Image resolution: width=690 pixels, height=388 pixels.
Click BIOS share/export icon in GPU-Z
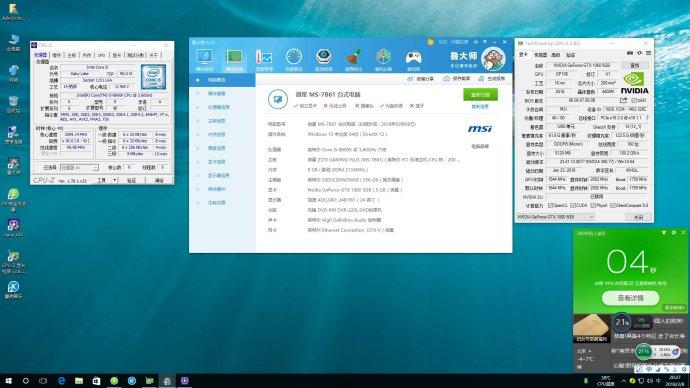[624, 101]
